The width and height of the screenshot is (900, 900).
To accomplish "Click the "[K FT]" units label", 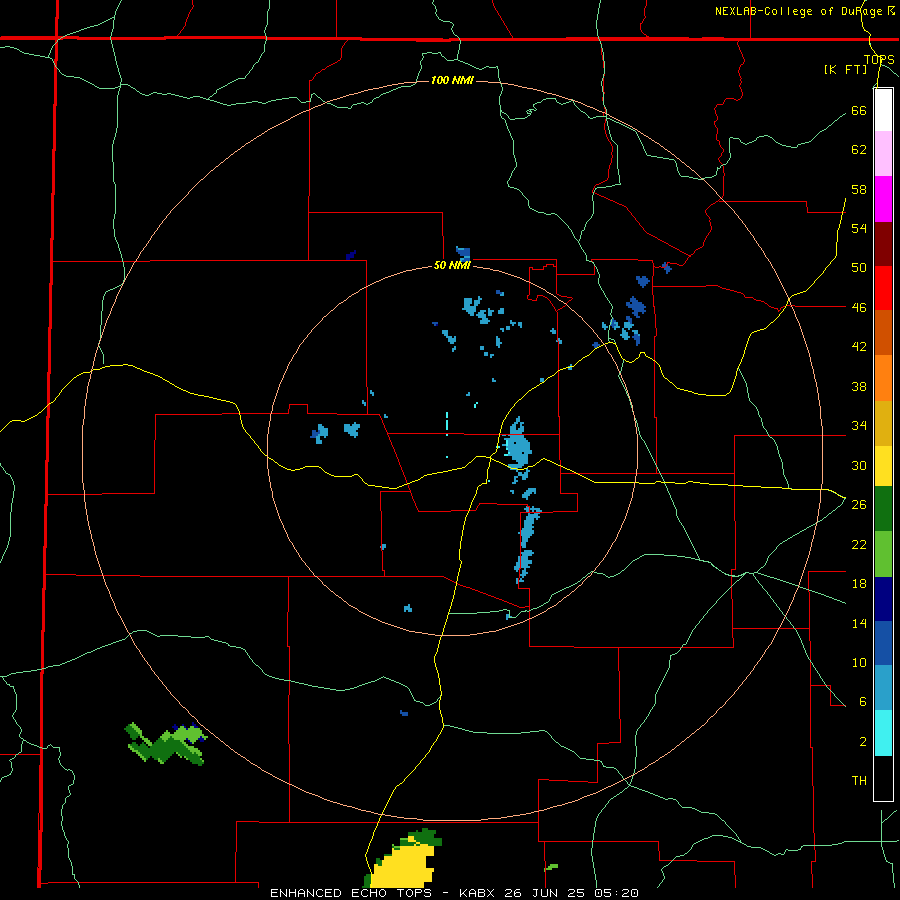I will point(845,69).
